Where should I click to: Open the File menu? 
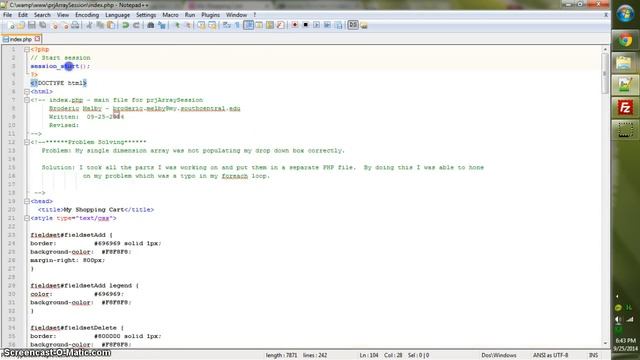tap(7, 15)
